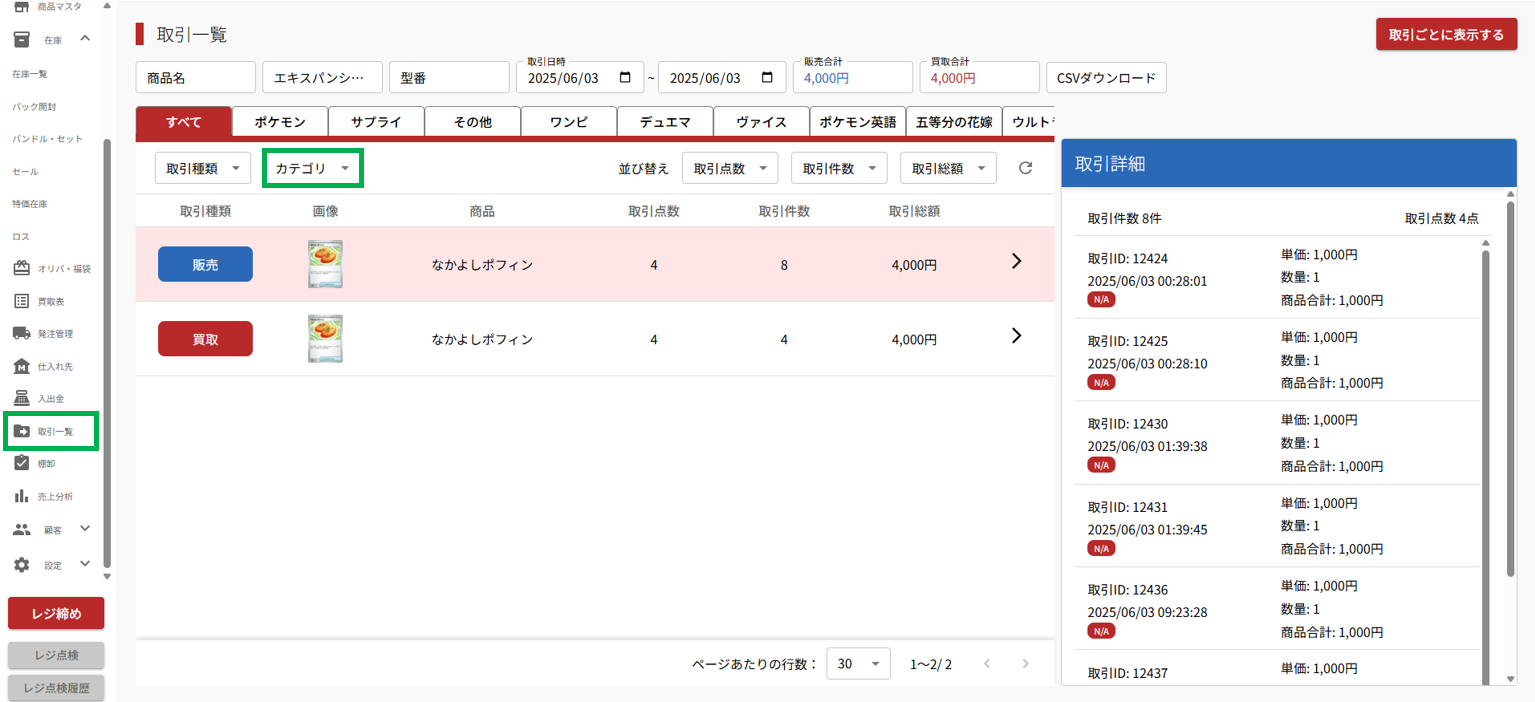The image size is (1535, 702).
Task: Click the 取引一覧 folder icon in sidebar
Action: click(x=21, y=431)
